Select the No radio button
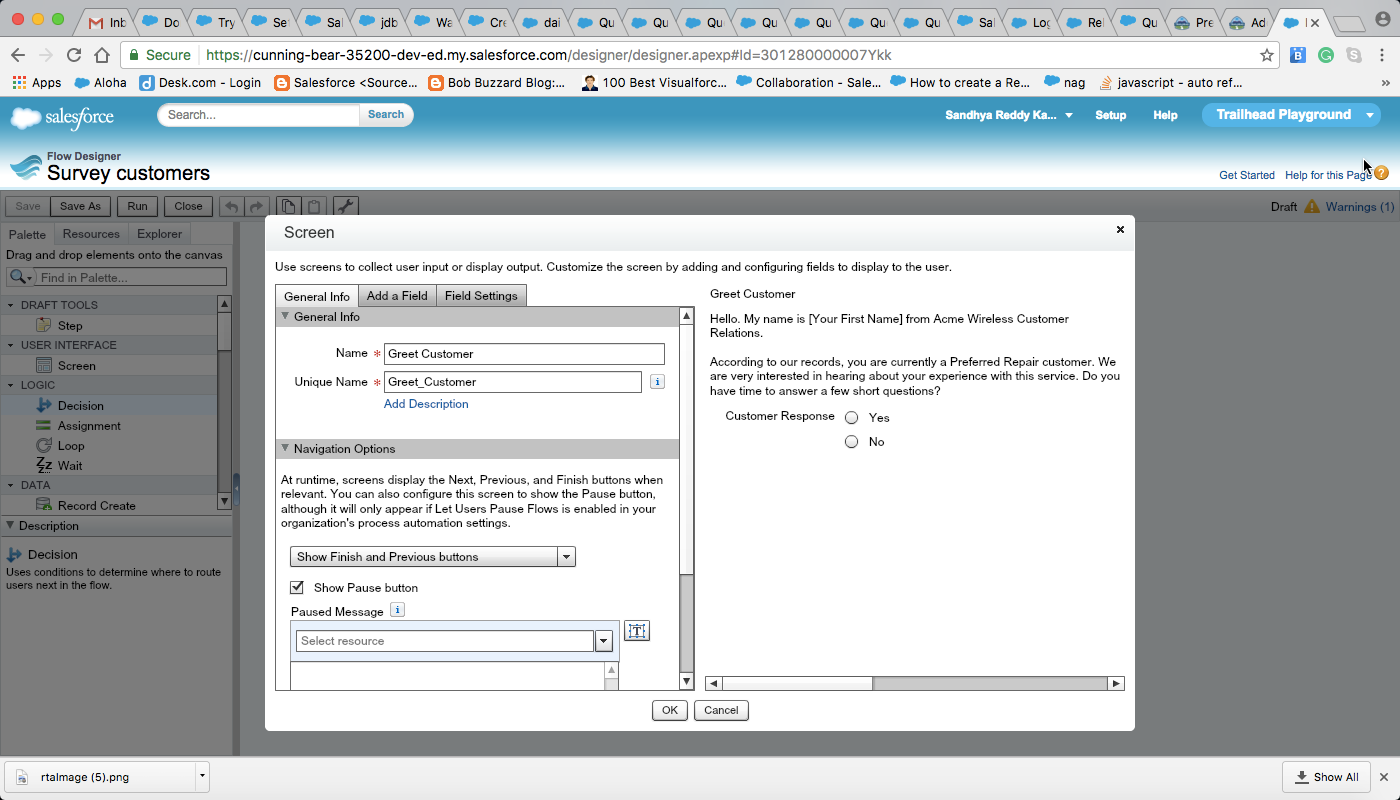The height and width of the screenshot is (800, 1400). [852, 442]
